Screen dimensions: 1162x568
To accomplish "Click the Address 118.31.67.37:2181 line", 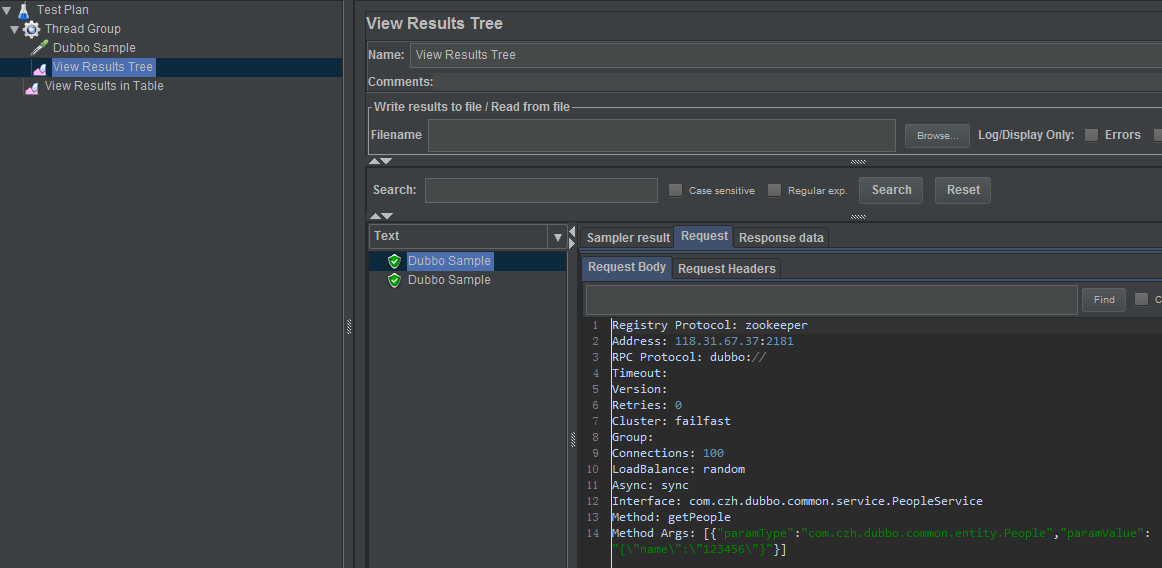I will pos(702,342).
